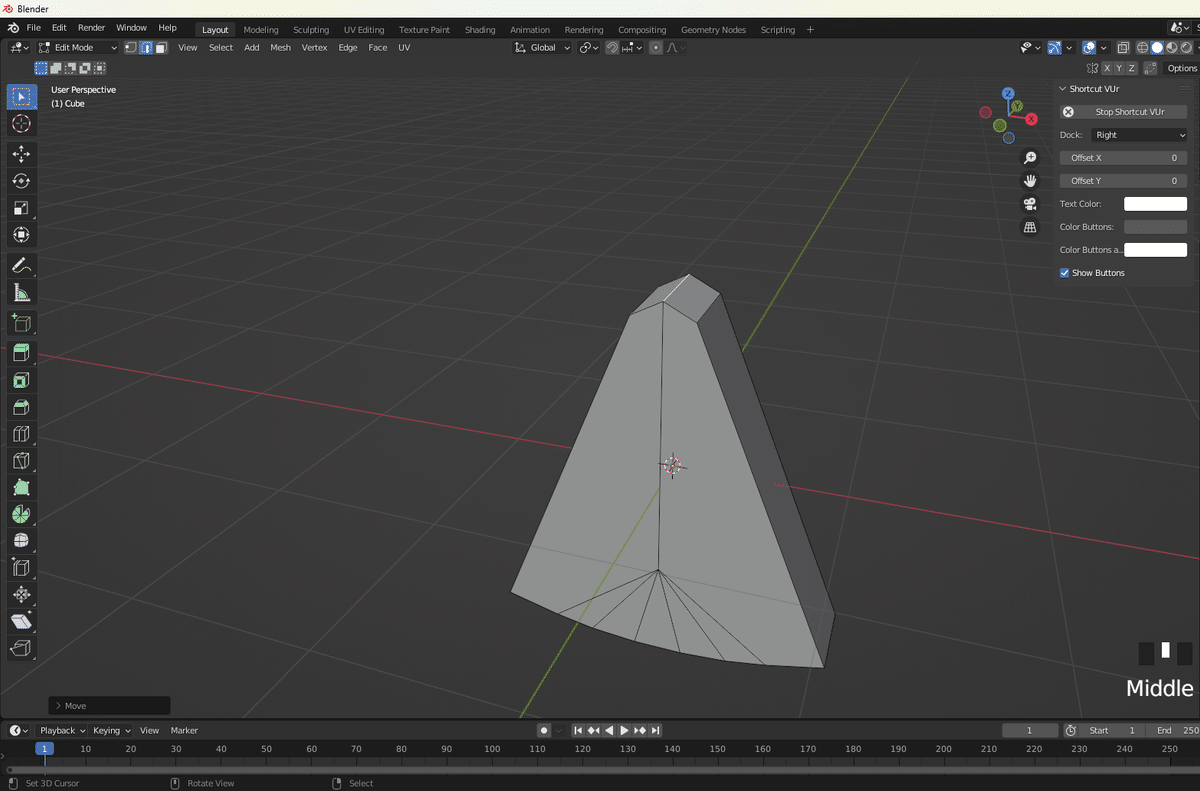This screenshot has width=1200, height=791.
Task: Activate the Extrude Region tool
Action: (x=21, y=352)
